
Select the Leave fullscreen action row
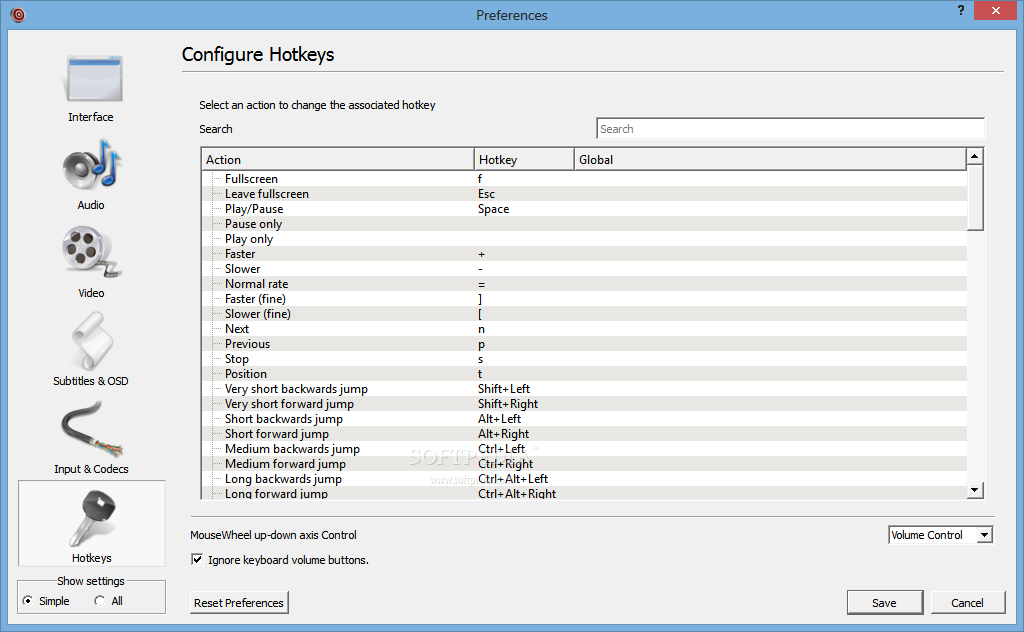[584, 193]
